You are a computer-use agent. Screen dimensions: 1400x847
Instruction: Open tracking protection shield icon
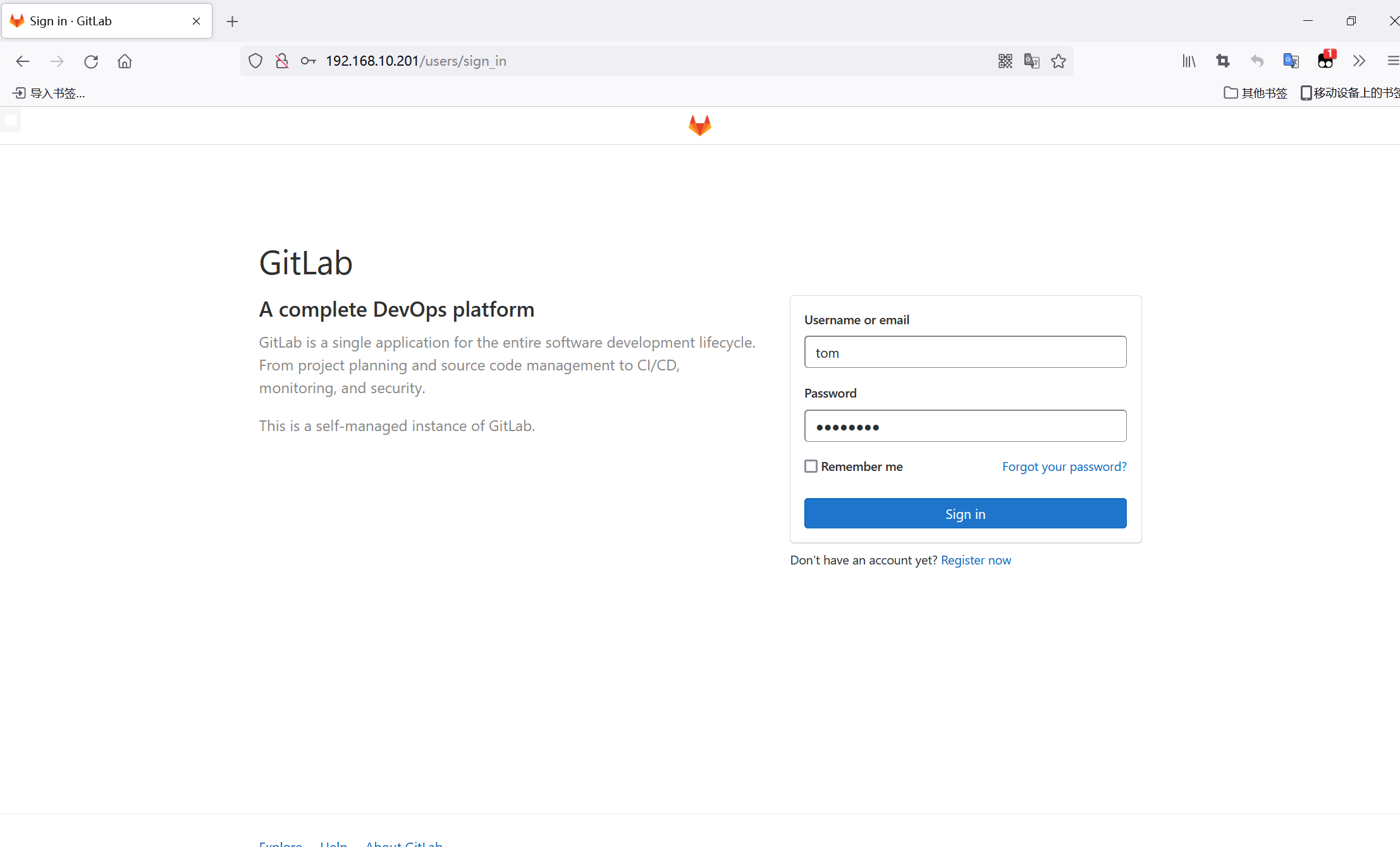(255, 61)
